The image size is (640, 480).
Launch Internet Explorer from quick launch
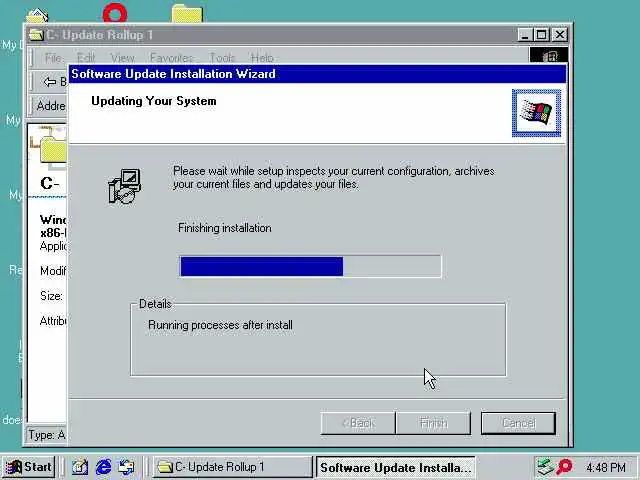point(103,467)
